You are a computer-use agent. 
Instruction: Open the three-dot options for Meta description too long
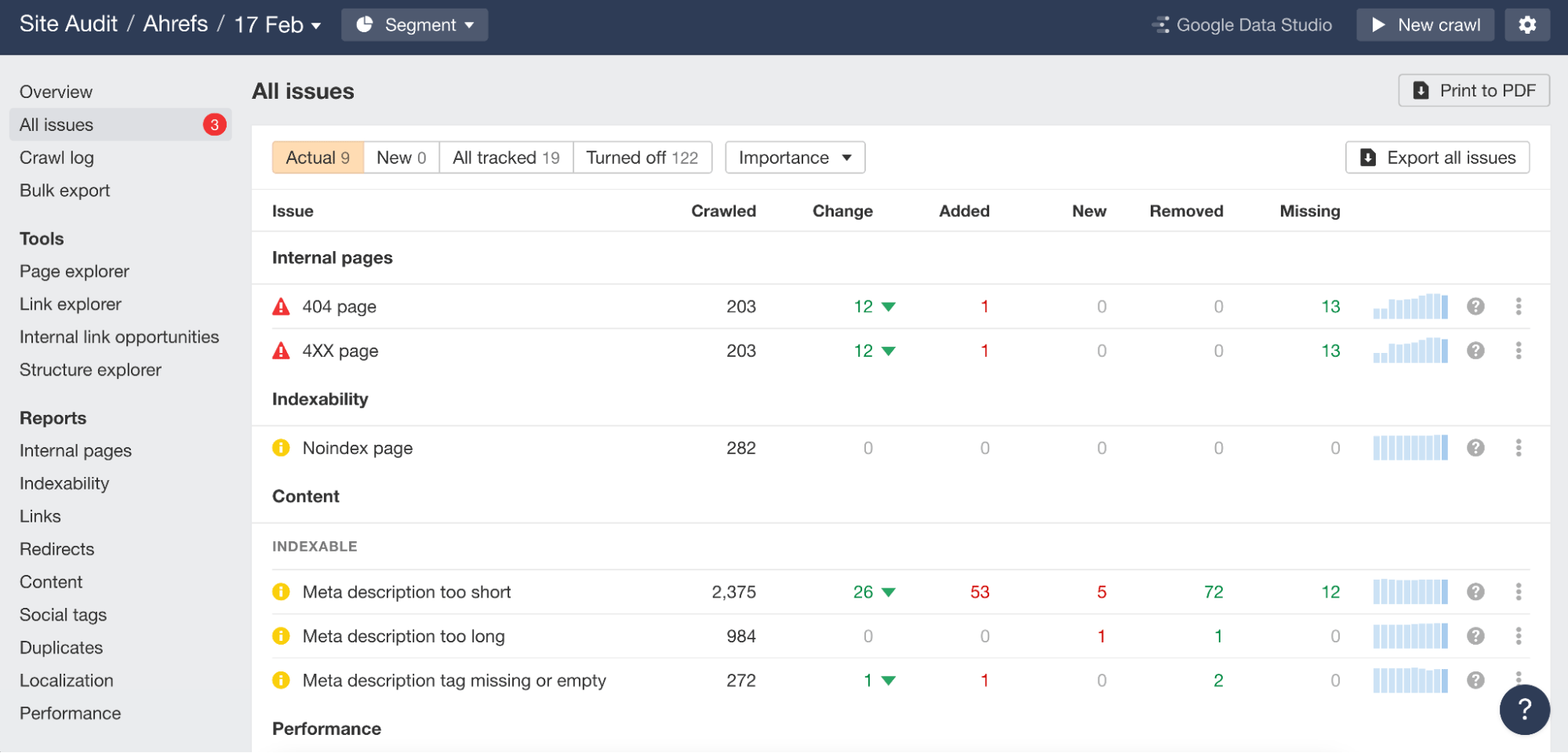coord(1519,636)
